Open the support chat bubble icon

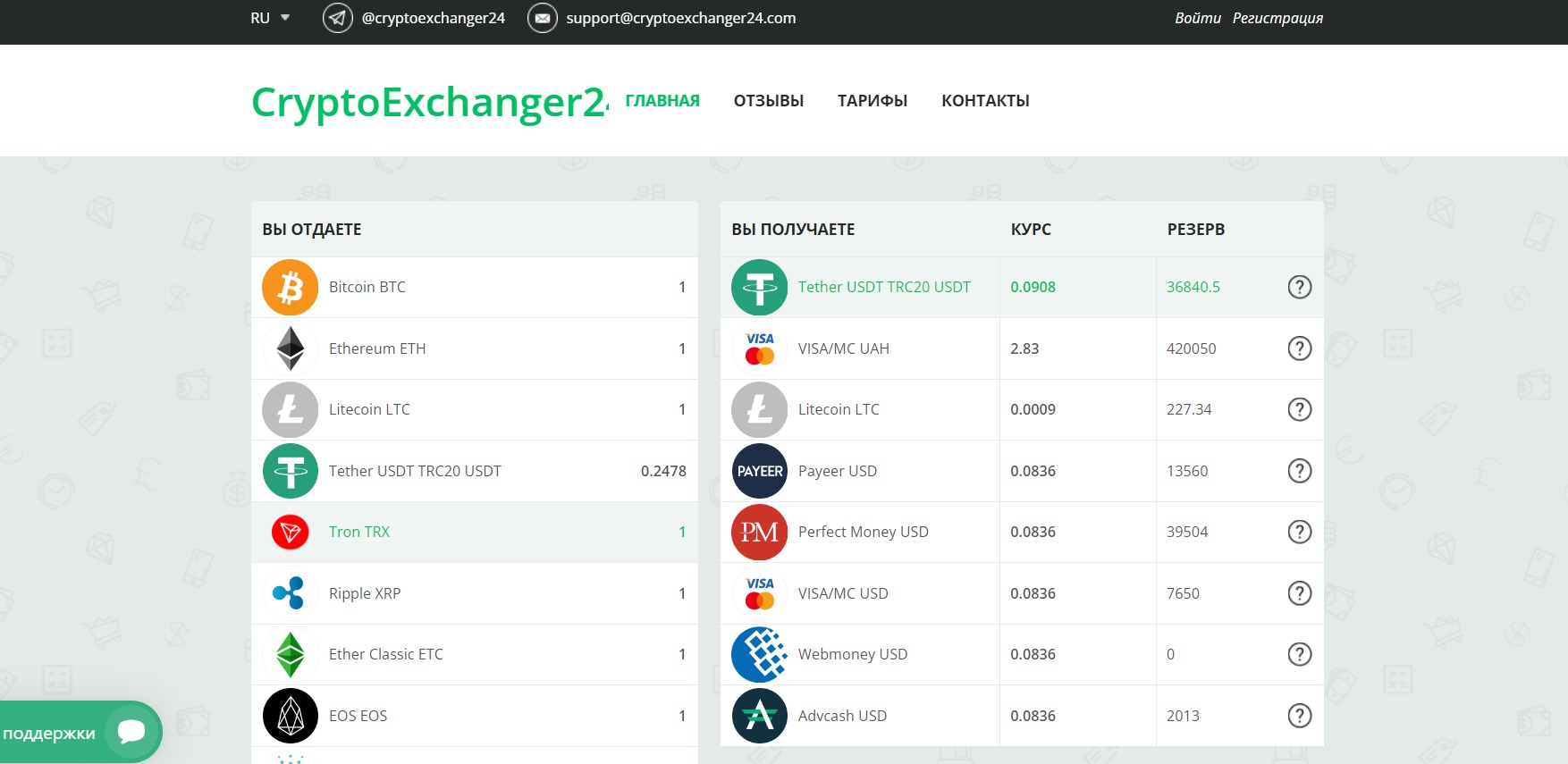coord(131,732)
